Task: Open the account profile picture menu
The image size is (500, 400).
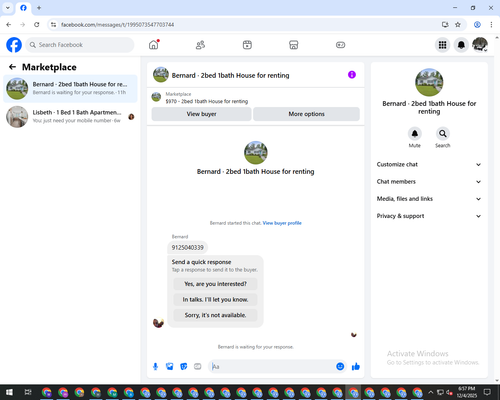Action: pos(480,45)
